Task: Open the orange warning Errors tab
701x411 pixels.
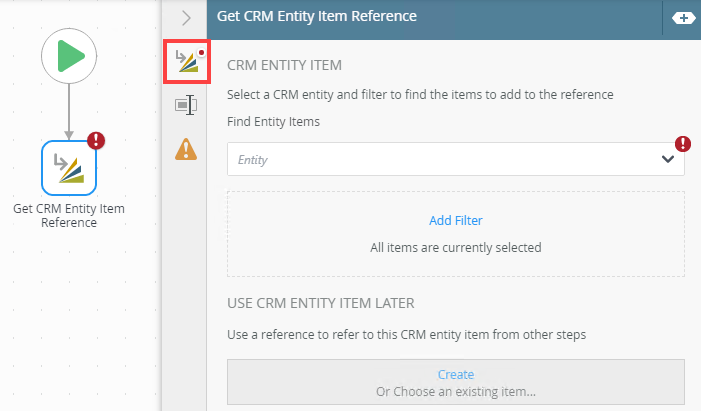Action: pyautogui.click(x=185, y=149)
